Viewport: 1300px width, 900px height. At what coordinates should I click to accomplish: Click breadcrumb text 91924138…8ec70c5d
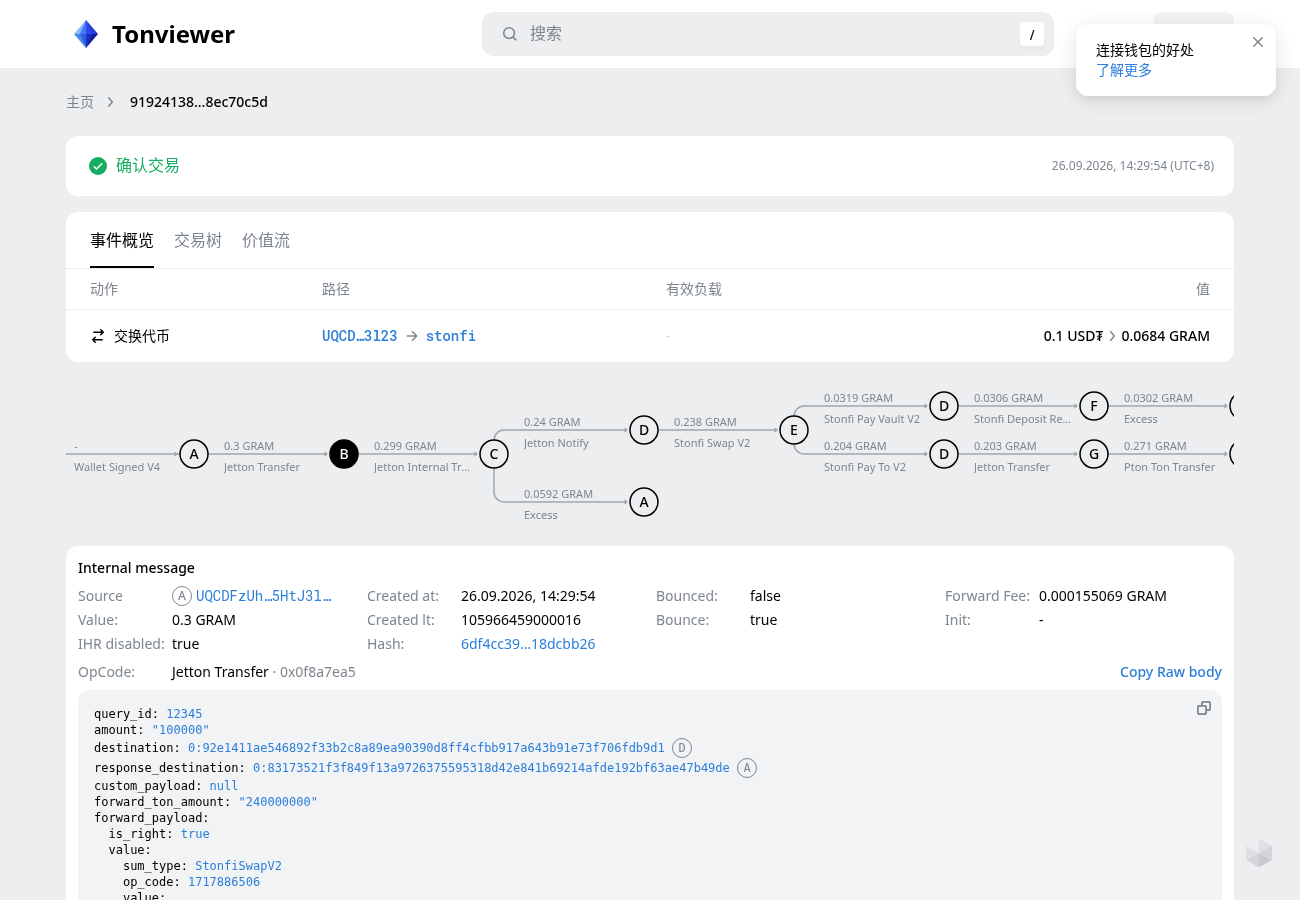pyautogui.click(x=199, y=102)
